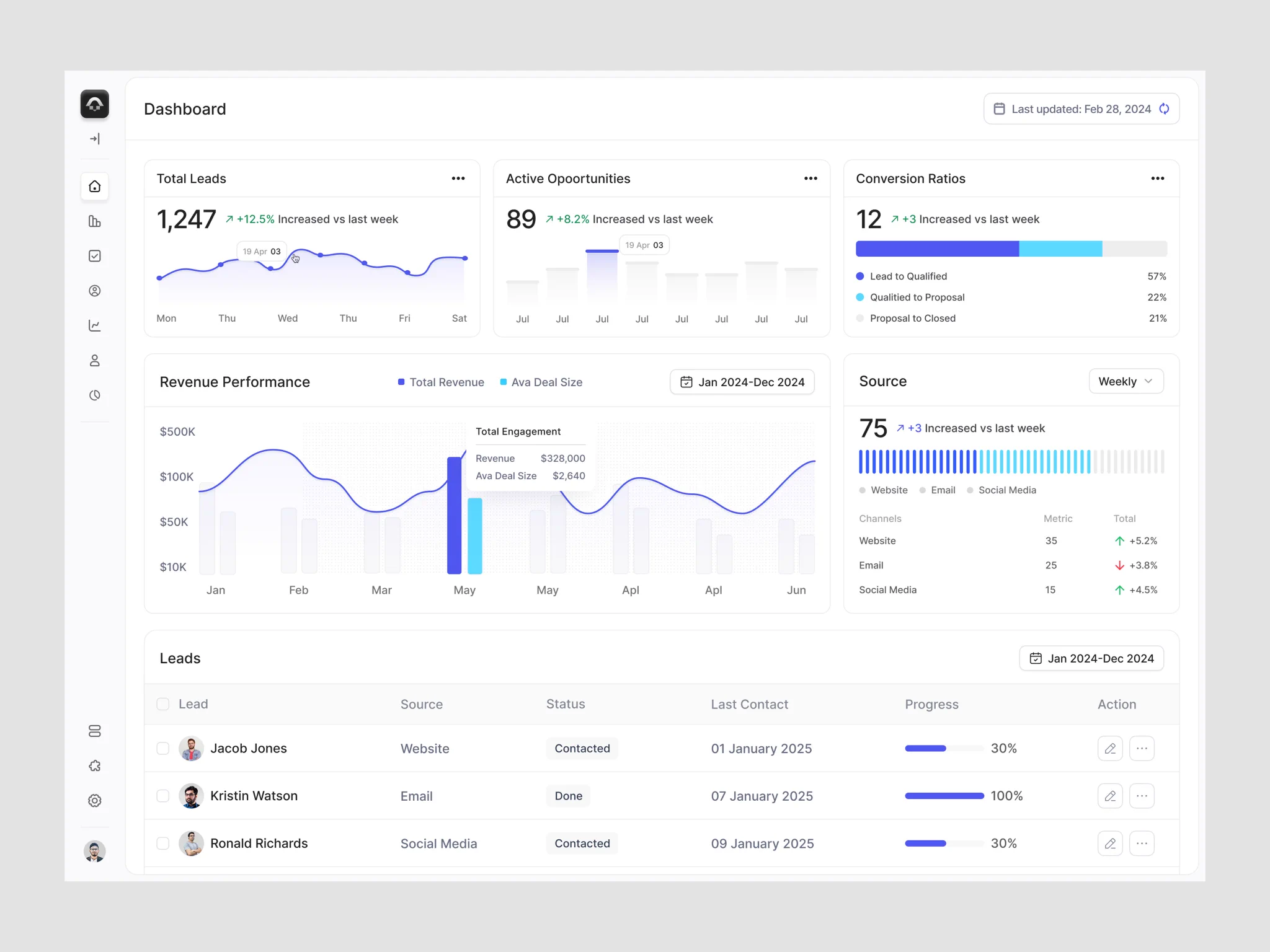Expand the sidebar with the arrow icon
The width and height of the screenshot is (1270, 952).
95,139
